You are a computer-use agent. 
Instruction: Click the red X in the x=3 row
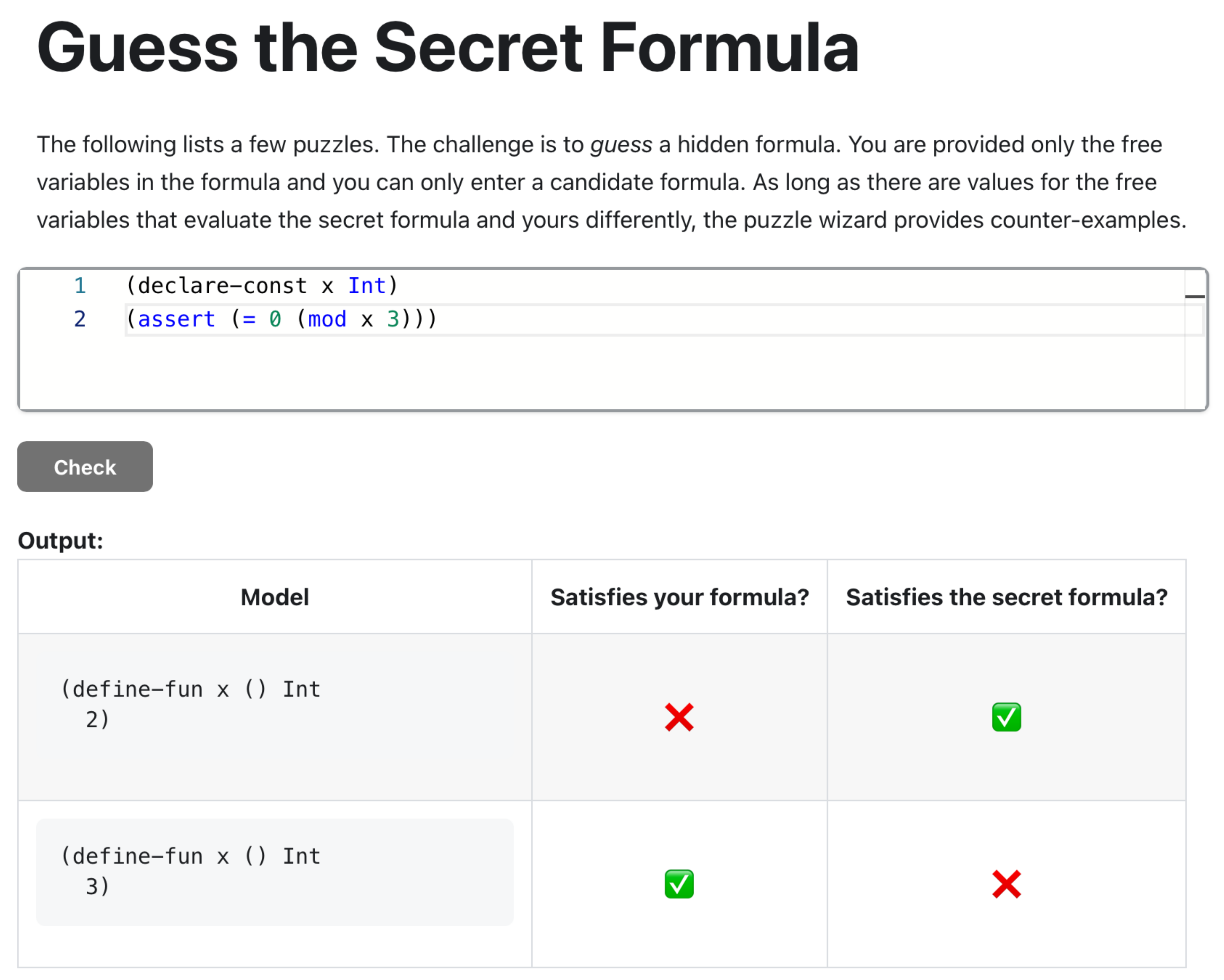pyautogui.click(x=1006, y=884)
